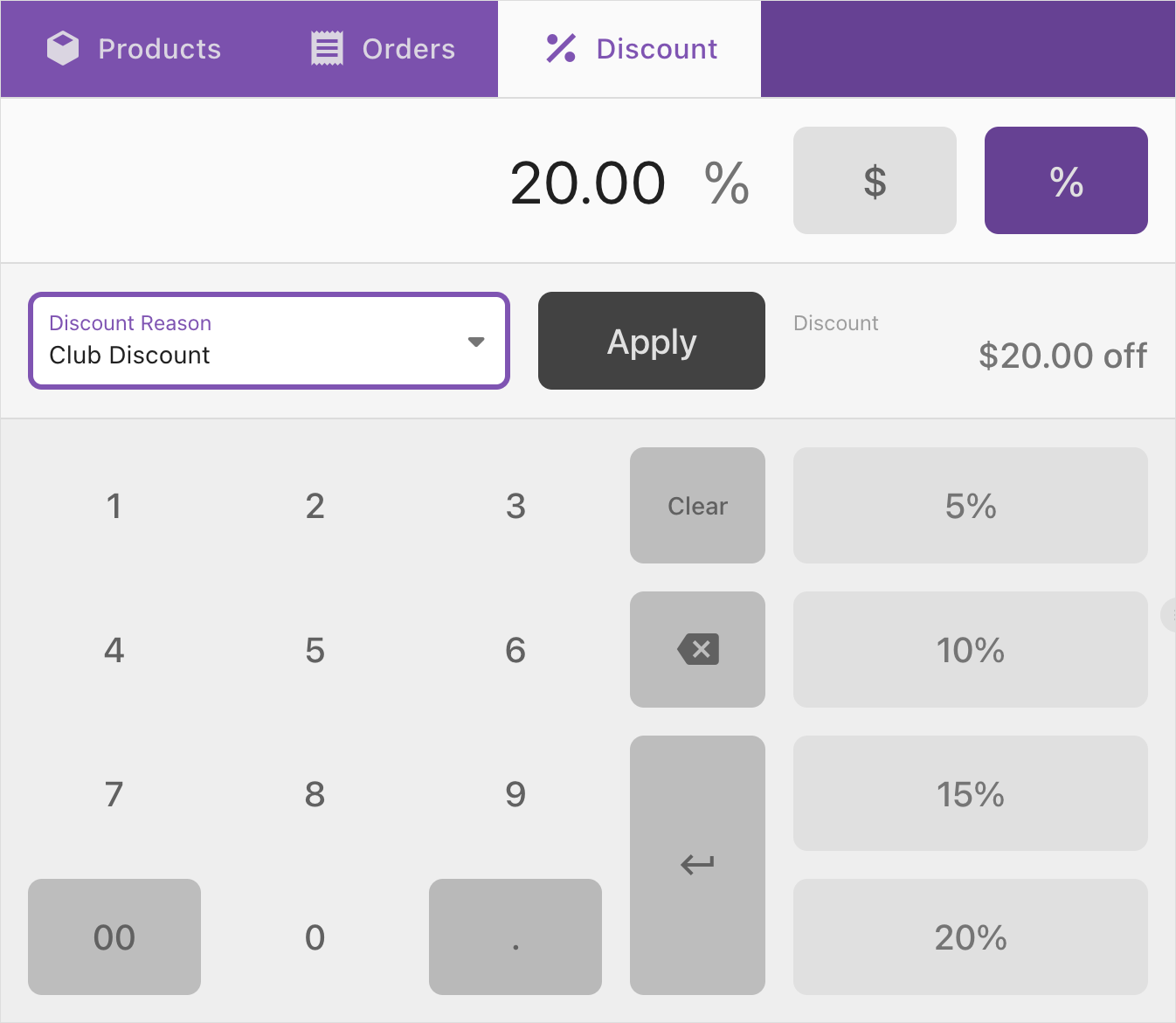The image size is (1176, 1023).
Task: Select the Products cube icon
Action: click(62, 48)
